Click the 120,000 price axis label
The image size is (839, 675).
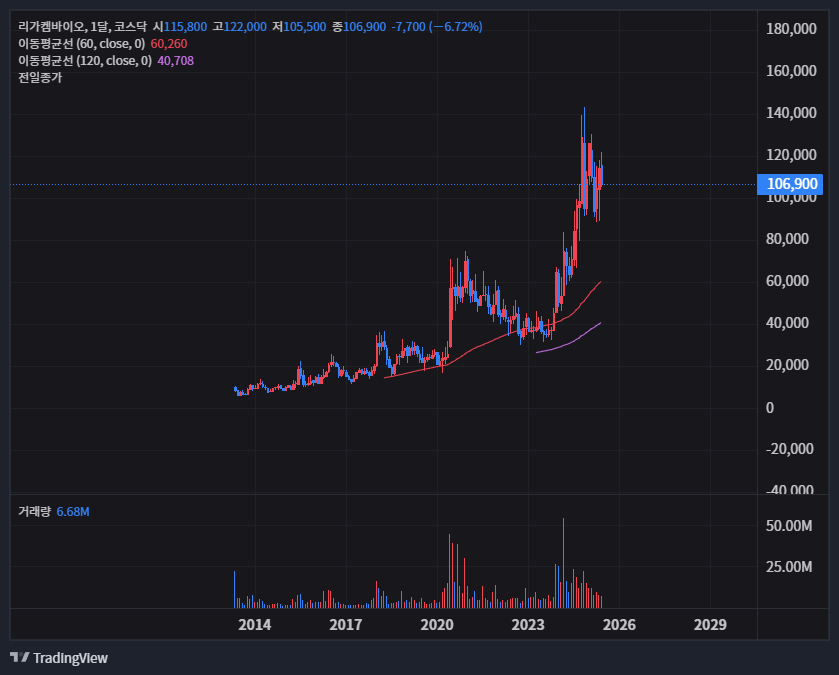[x=791, y=155]
